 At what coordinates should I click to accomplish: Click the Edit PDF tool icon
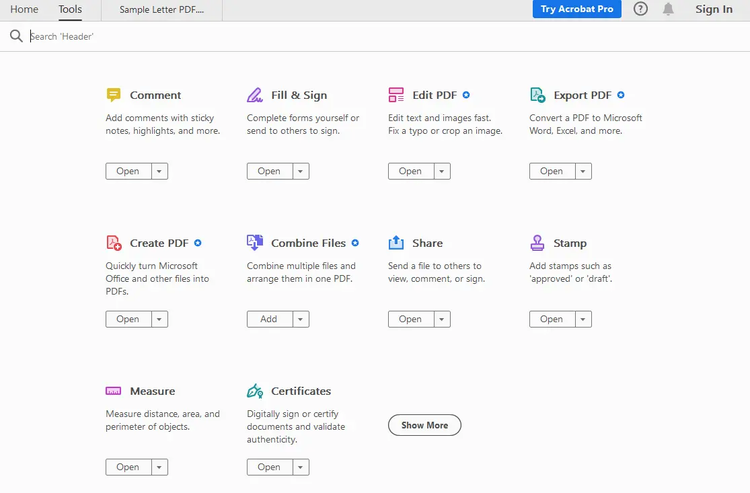[x=396, y=95]
